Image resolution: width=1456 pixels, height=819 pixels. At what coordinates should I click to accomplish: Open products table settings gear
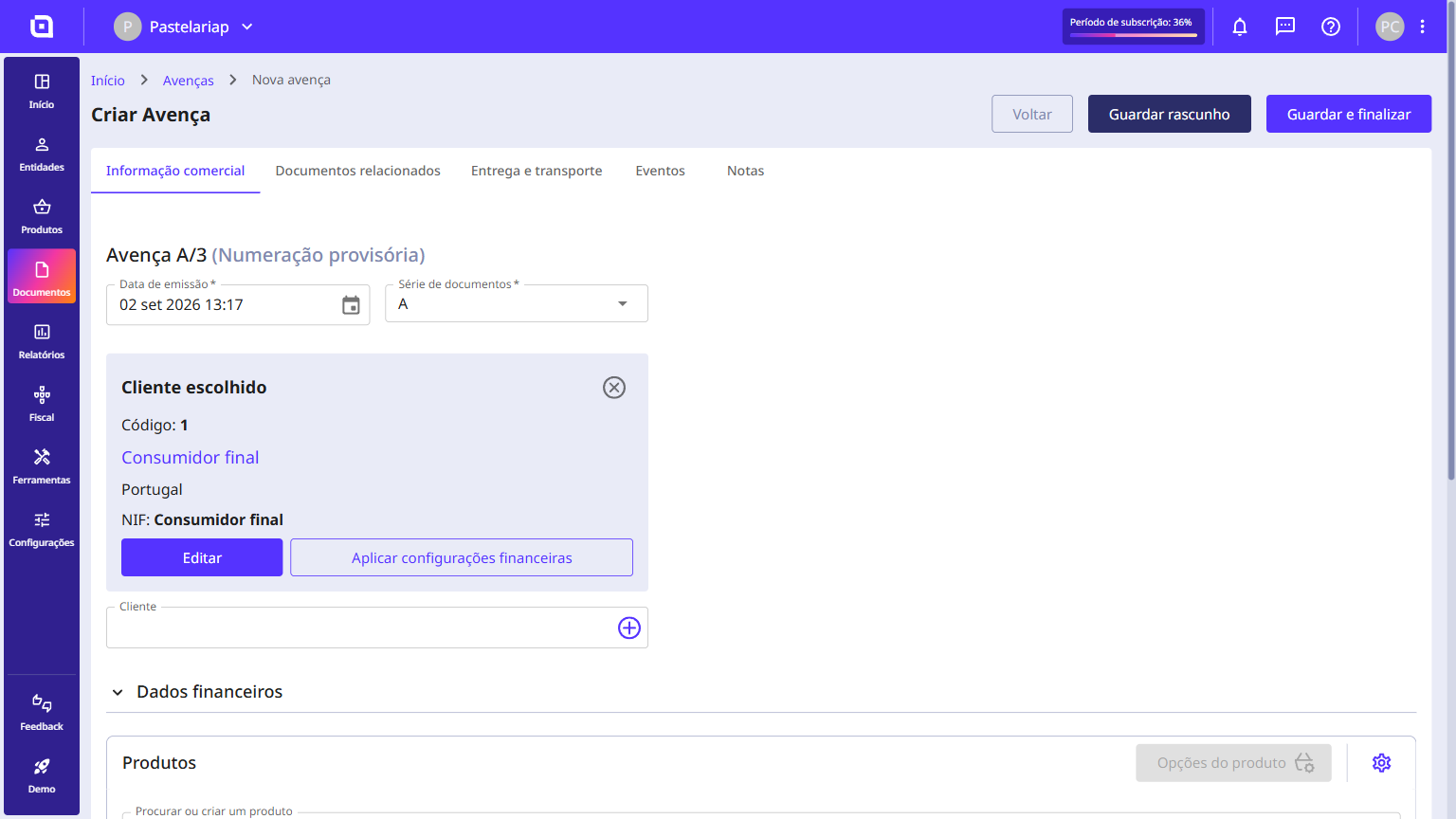point(1382,763)
